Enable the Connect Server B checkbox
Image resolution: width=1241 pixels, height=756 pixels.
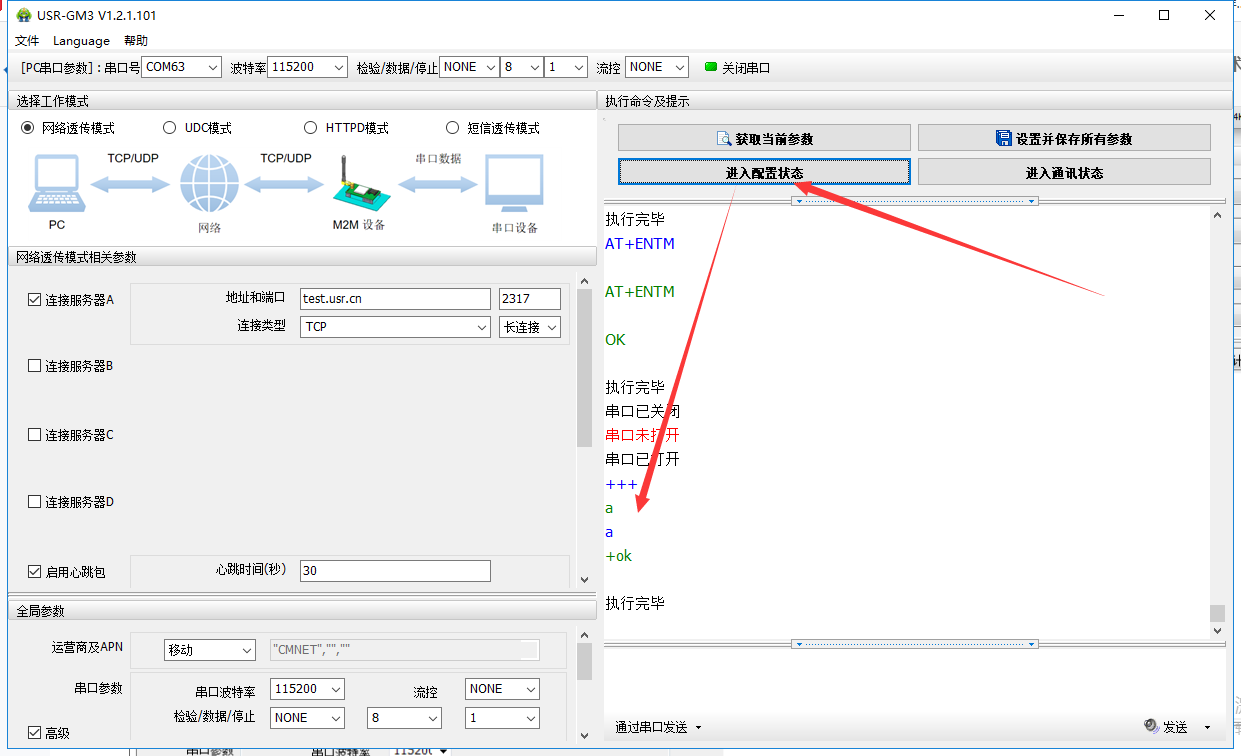point(35,366)
